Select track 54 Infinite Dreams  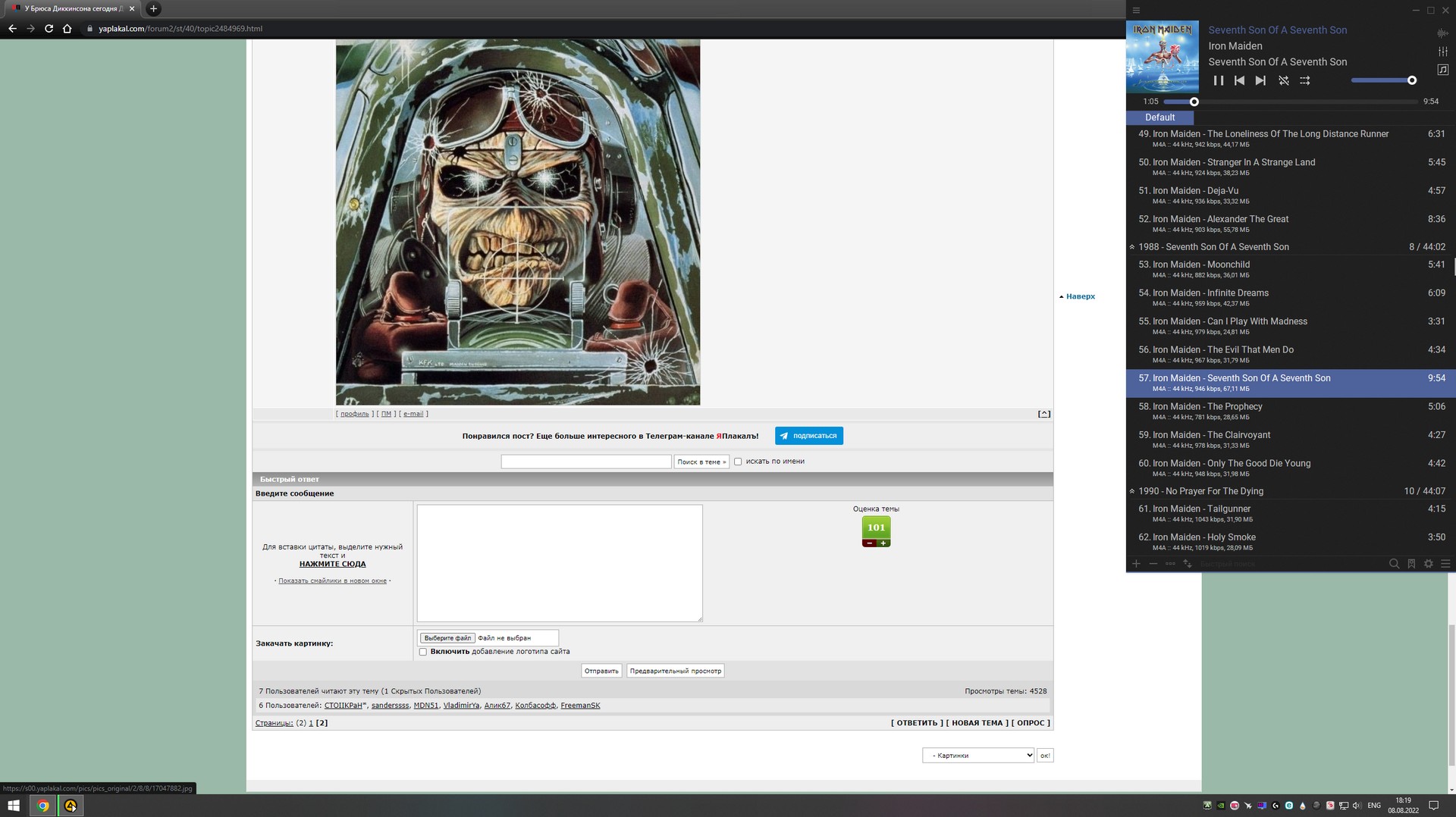(1289, 298)
